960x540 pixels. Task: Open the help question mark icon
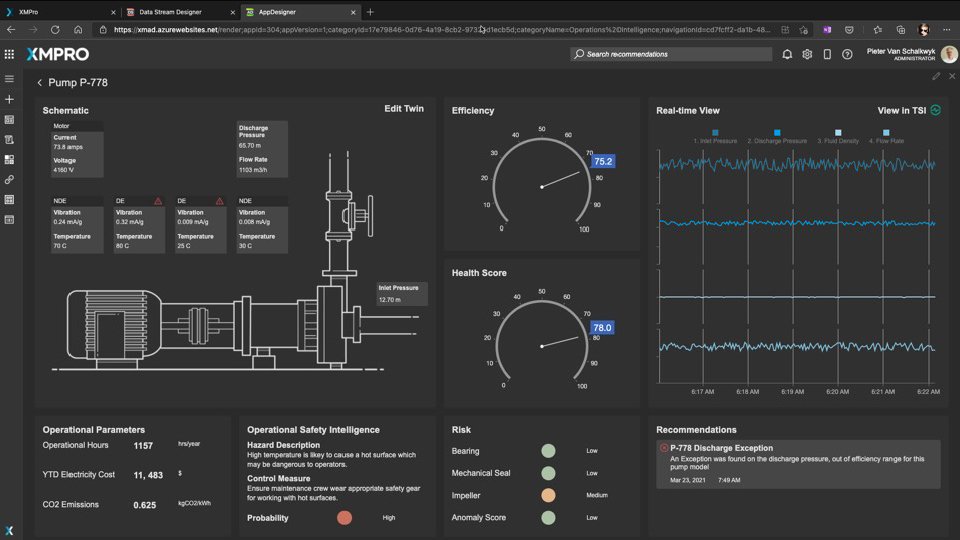[x=847, y=54]
